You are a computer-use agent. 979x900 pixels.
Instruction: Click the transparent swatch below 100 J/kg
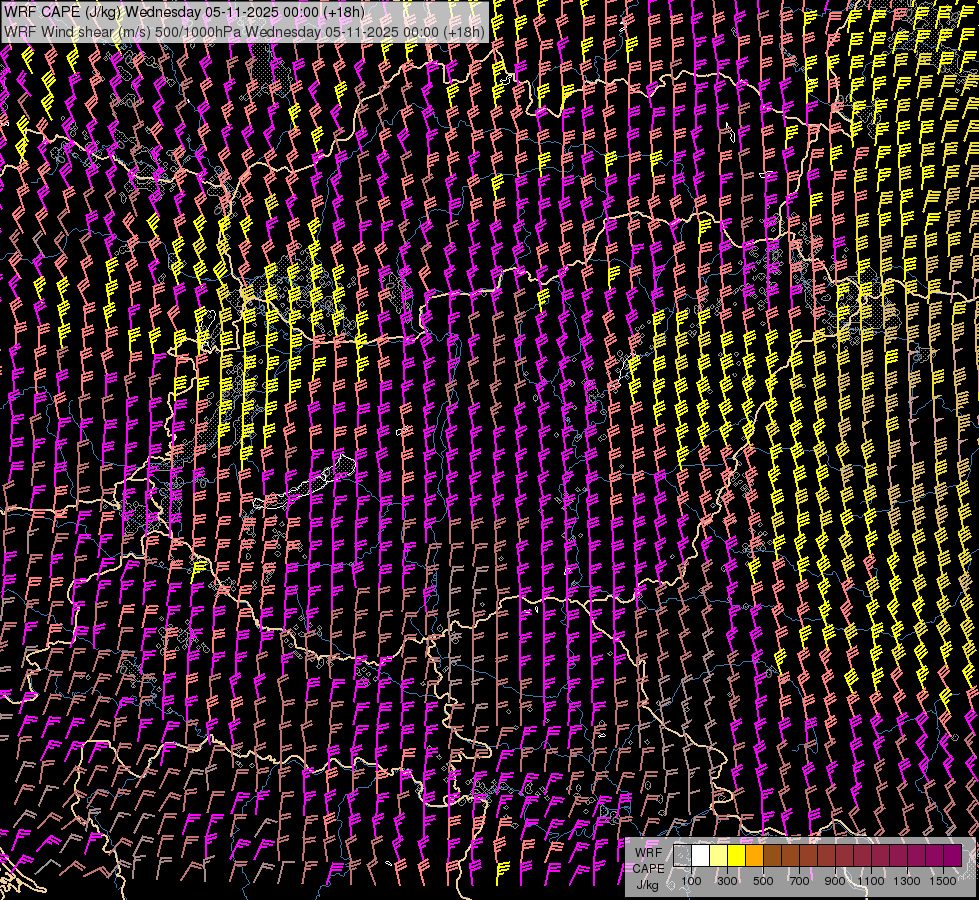pos(682,855)
